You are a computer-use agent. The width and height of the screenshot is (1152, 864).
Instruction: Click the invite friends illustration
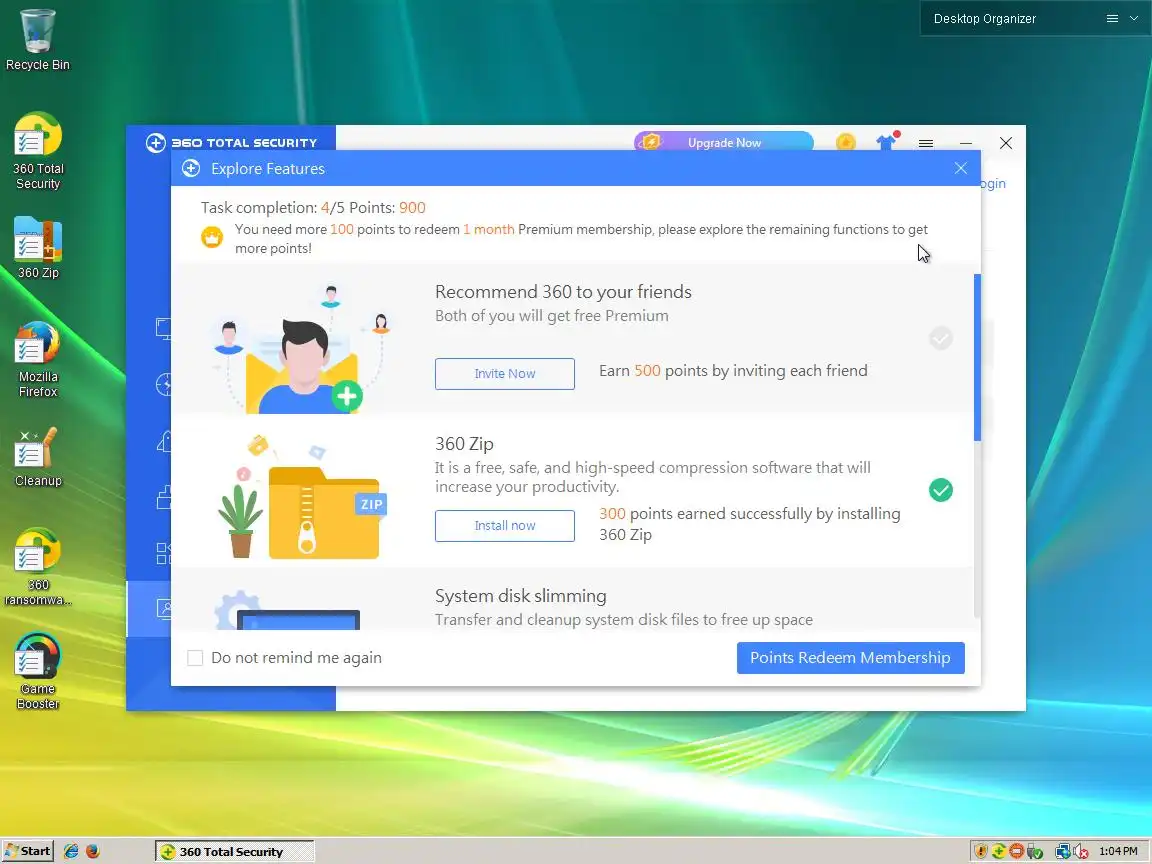[300, 347]
